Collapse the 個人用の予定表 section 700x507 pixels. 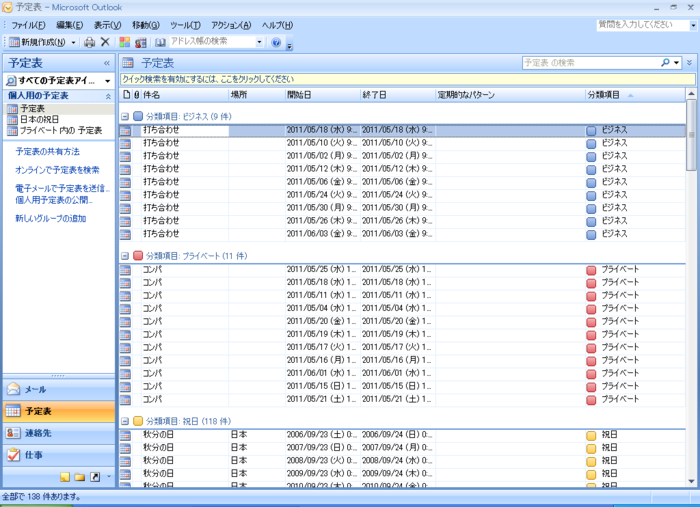pos(108,96)
